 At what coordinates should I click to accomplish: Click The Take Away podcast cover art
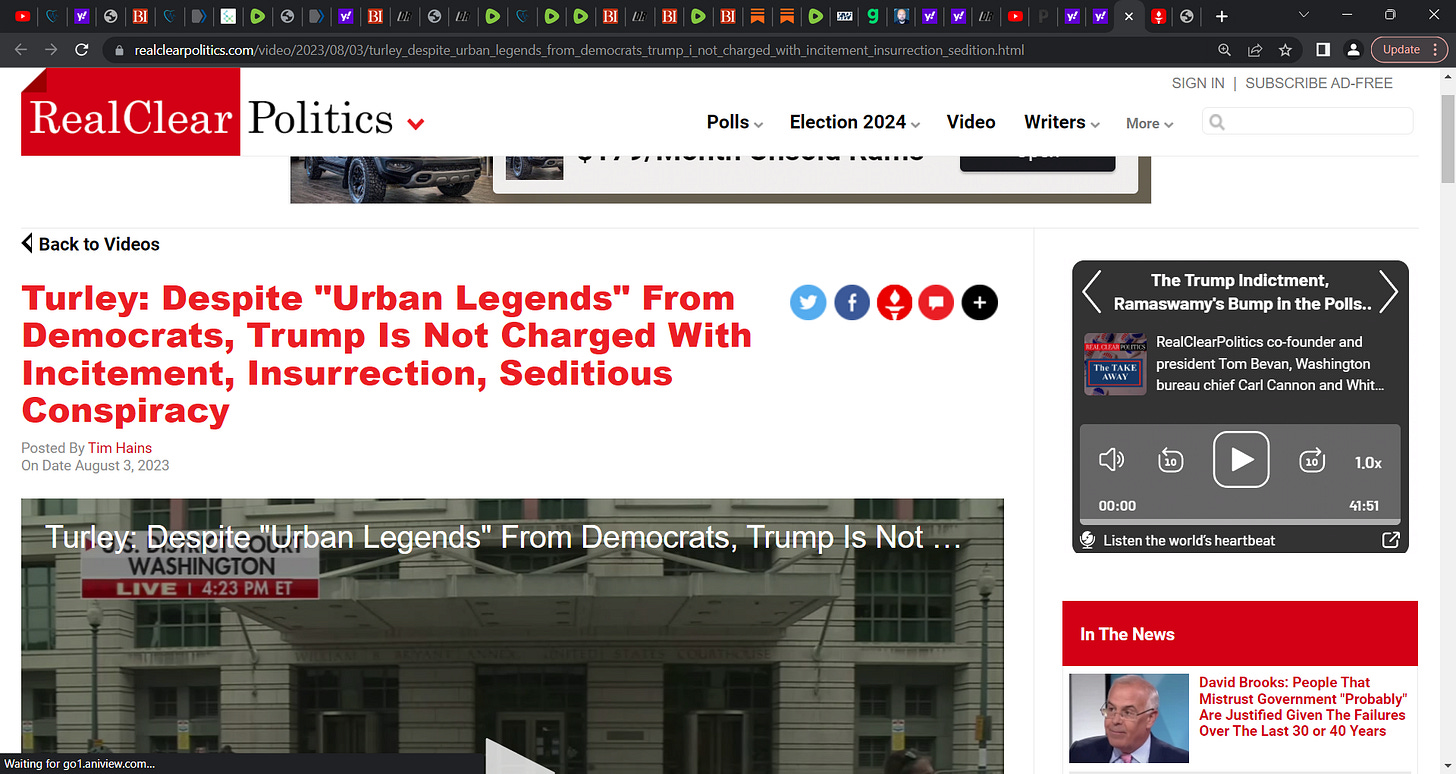(1115, 364)
